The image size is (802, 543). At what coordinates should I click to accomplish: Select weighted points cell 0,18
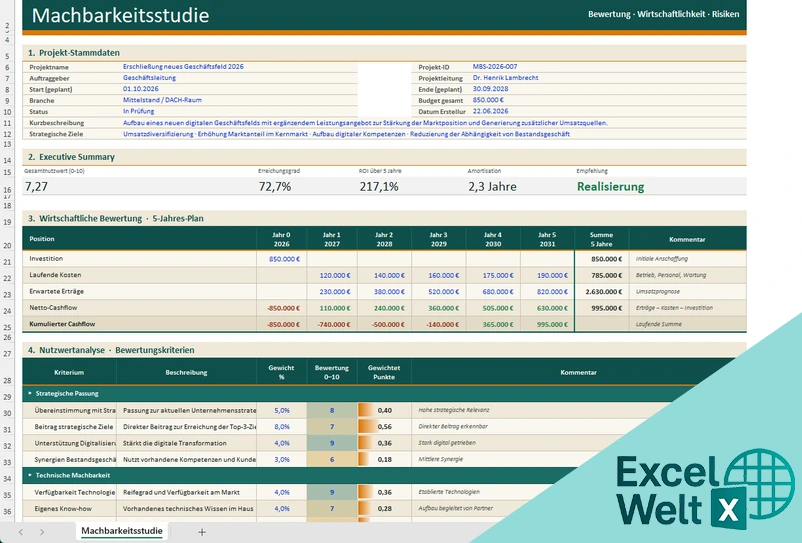coord(385,459)
